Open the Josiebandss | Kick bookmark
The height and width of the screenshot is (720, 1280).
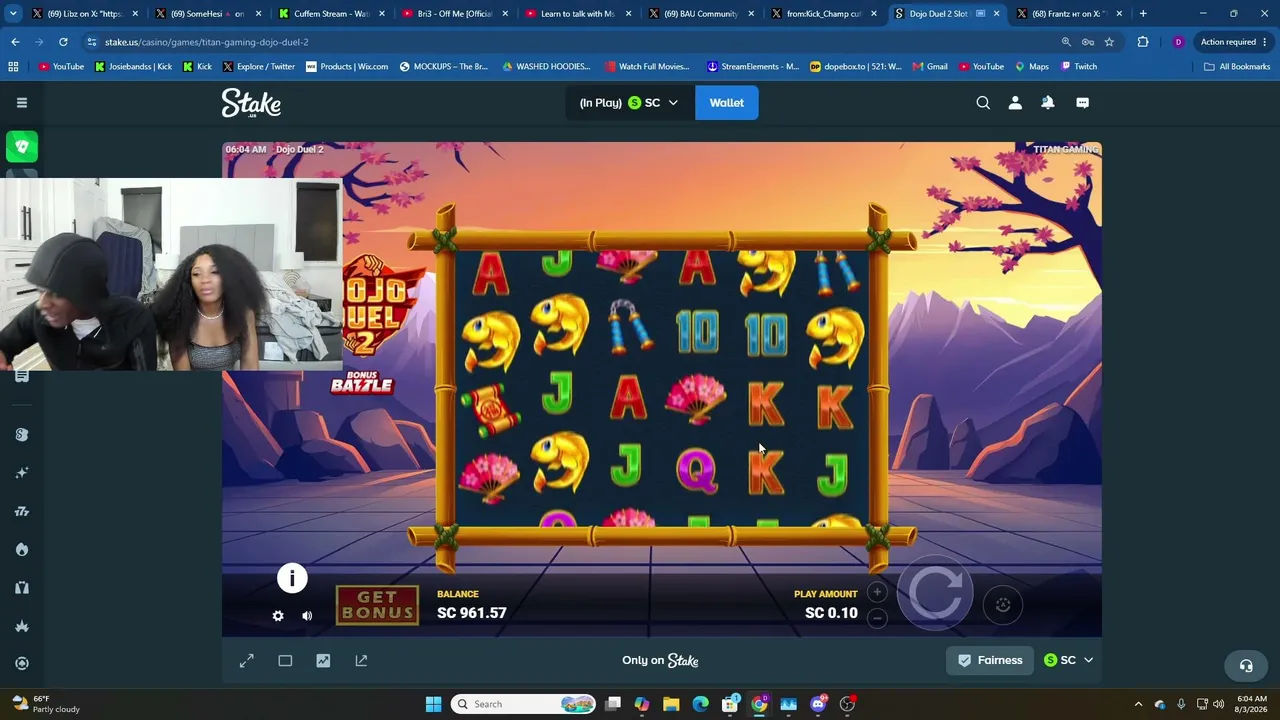click(x=133, y=67)
